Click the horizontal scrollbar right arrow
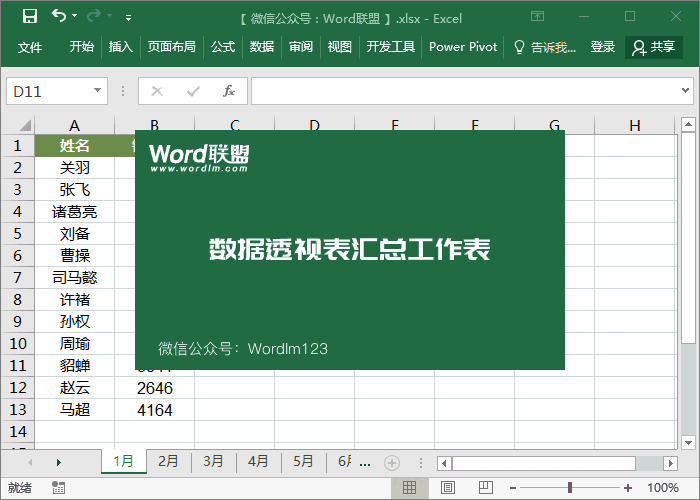The height and width of the screenshot is (500, 700). click(670, 463)
